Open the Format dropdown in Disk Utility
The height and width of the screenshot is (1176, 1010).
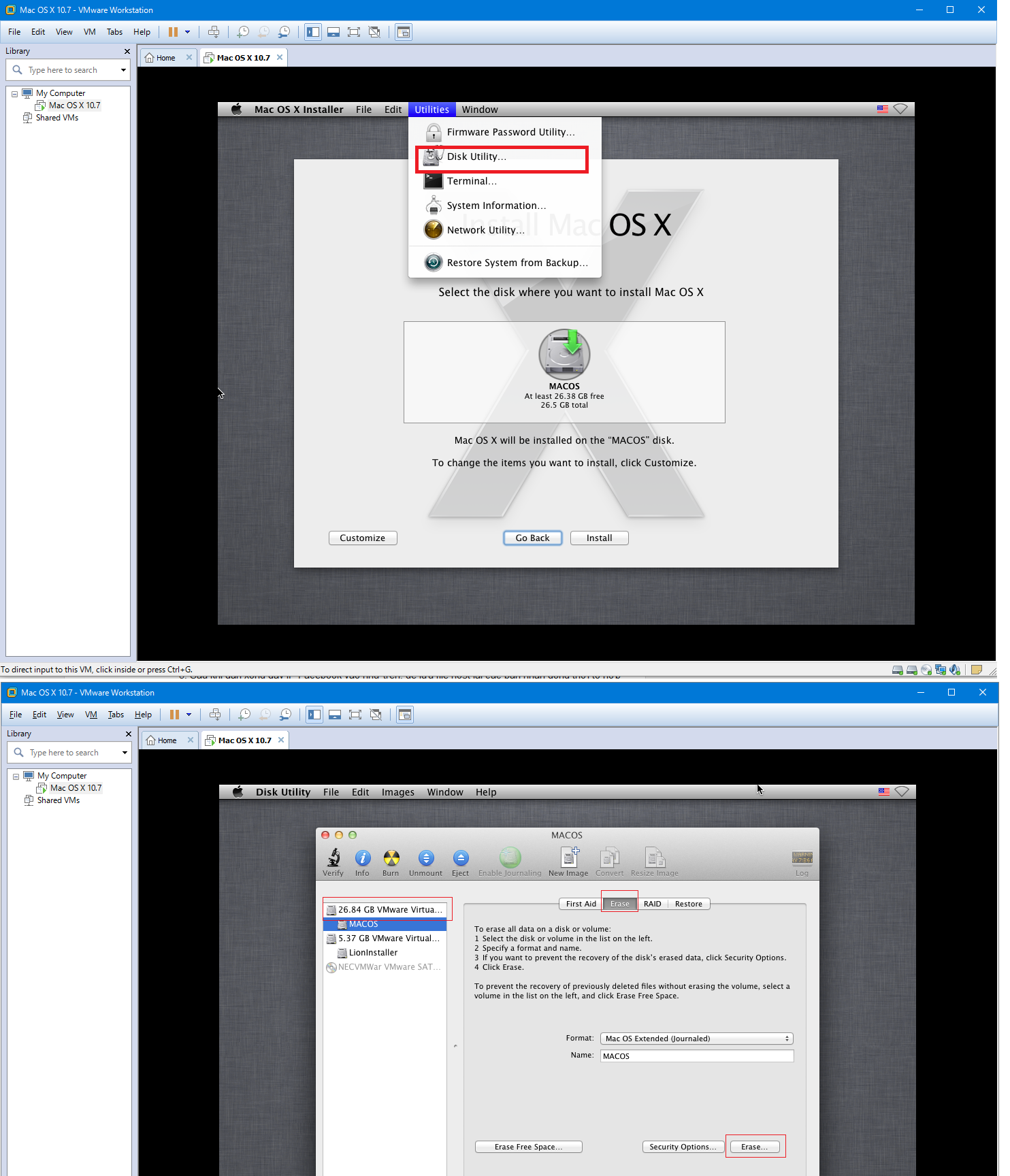click(x=697, y=1039)
